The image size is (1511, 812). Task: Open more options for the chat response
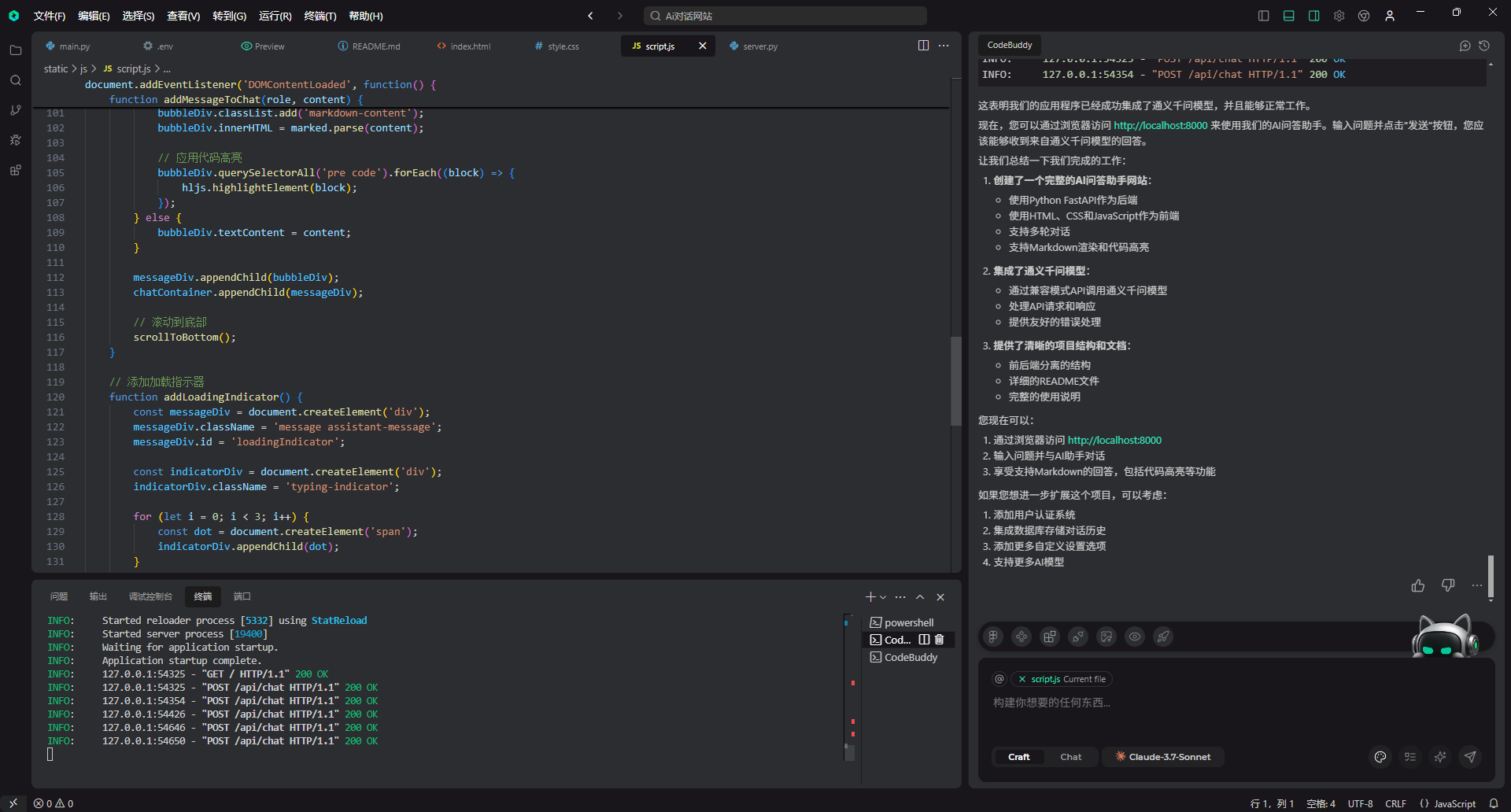click(x=1477, y=585)
